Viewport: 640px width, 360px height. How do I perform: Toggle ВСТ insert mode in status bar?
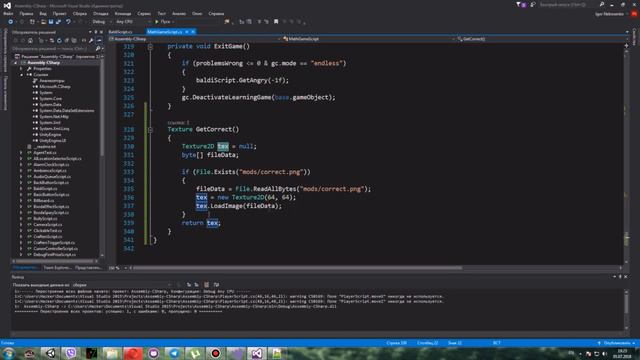[496, 343]
